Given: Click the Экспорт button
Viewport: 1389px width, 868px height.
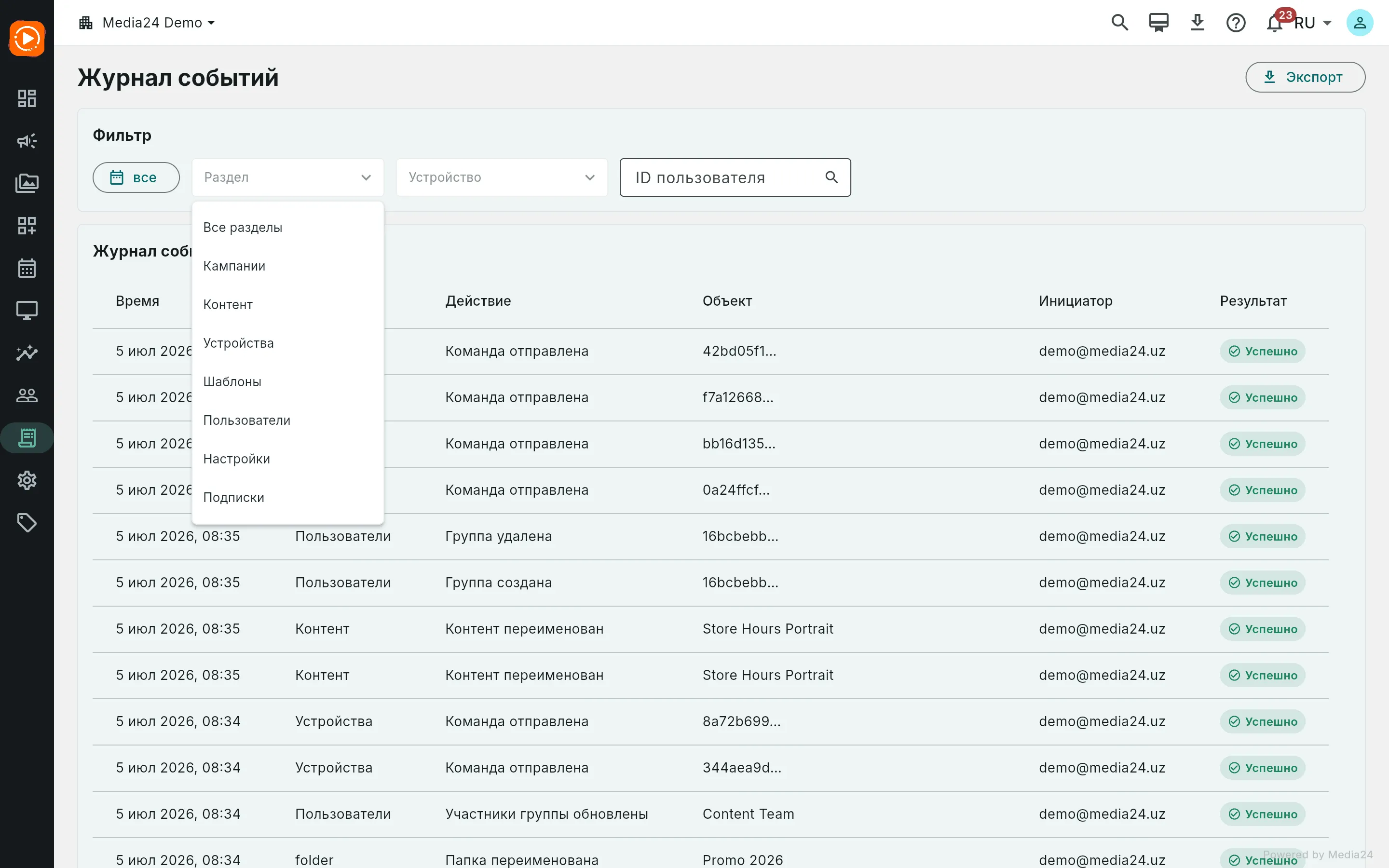Looking at the screenshot, I should point(1305,77).
